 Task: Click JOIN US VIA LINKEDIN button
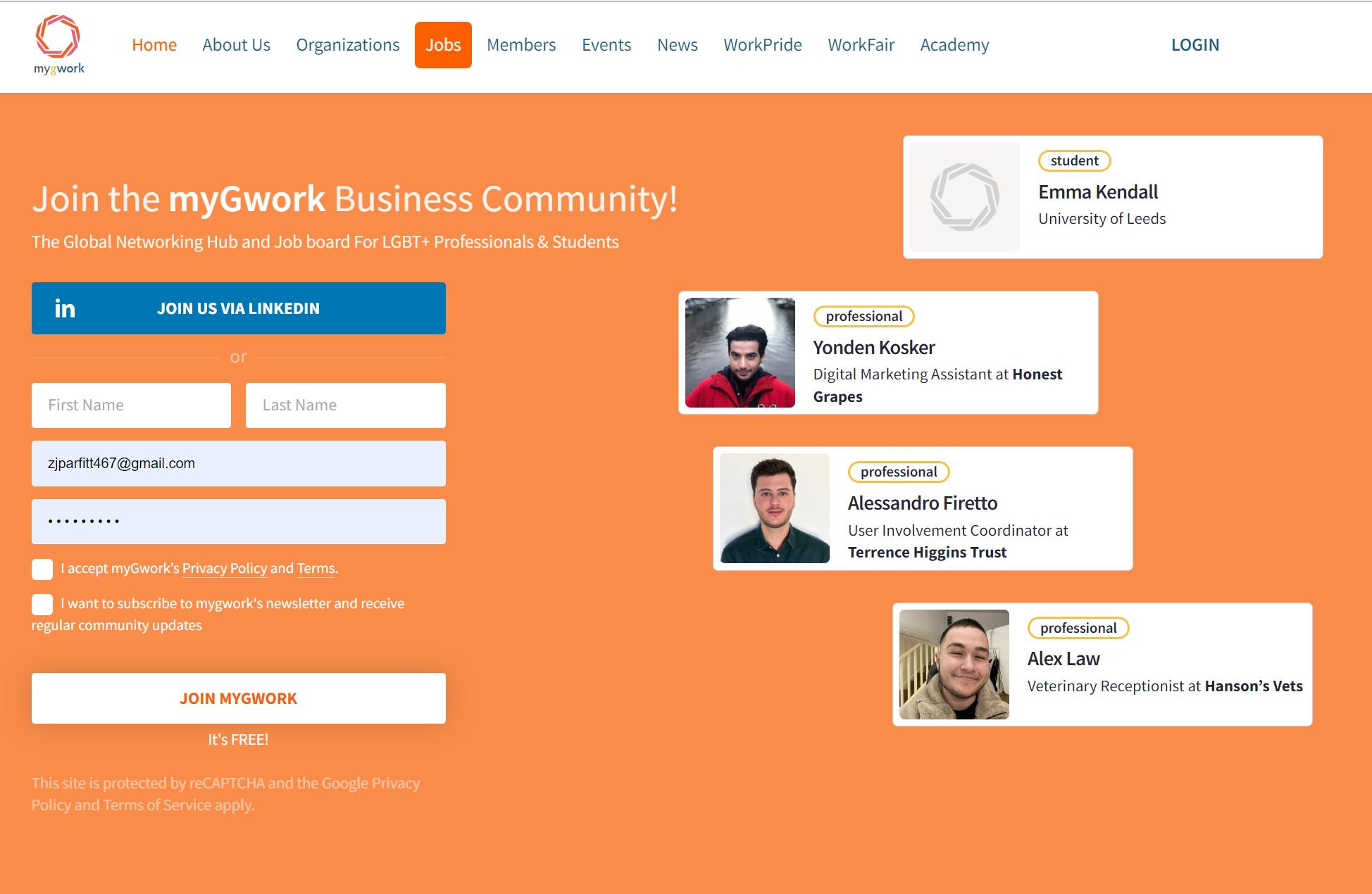pos(238,308)
